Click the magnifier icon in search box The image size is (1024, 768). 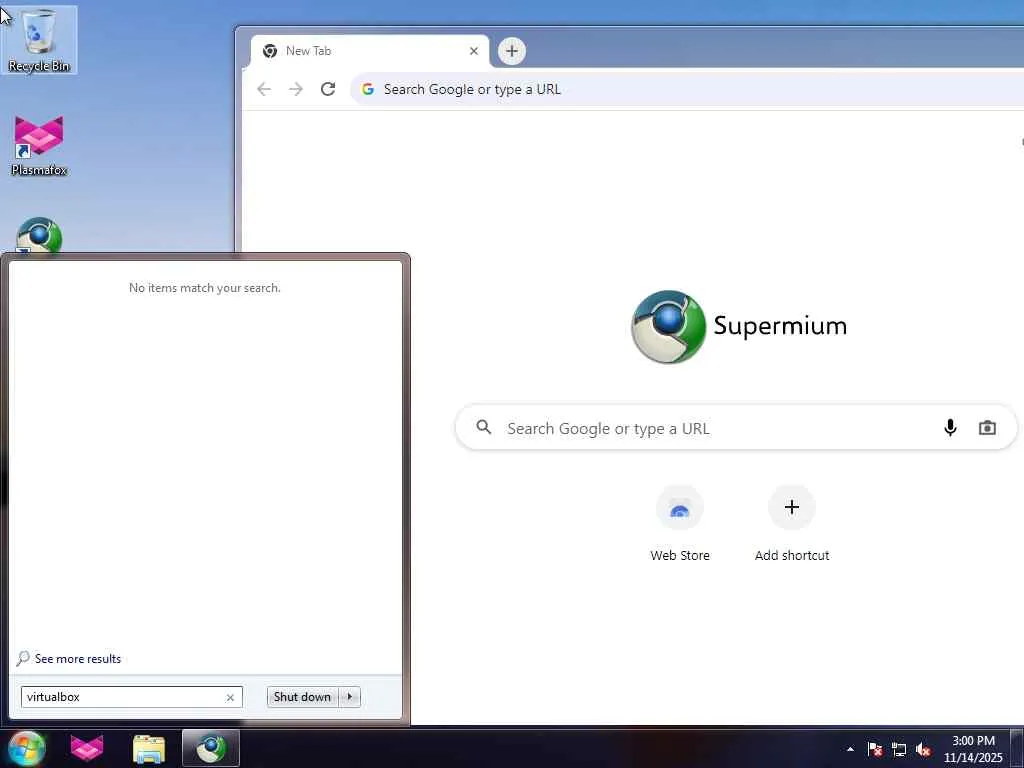click(483, 427)
